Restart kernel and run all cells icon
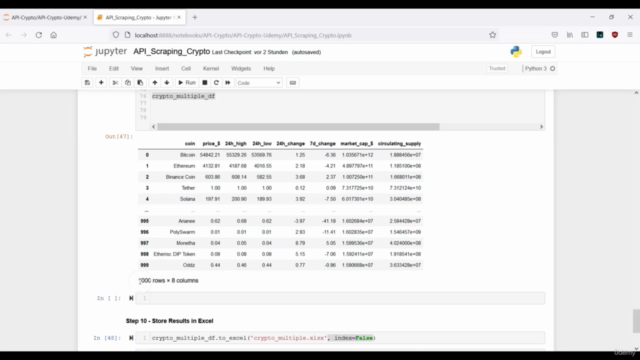640x360 pixels. [228, 83]
